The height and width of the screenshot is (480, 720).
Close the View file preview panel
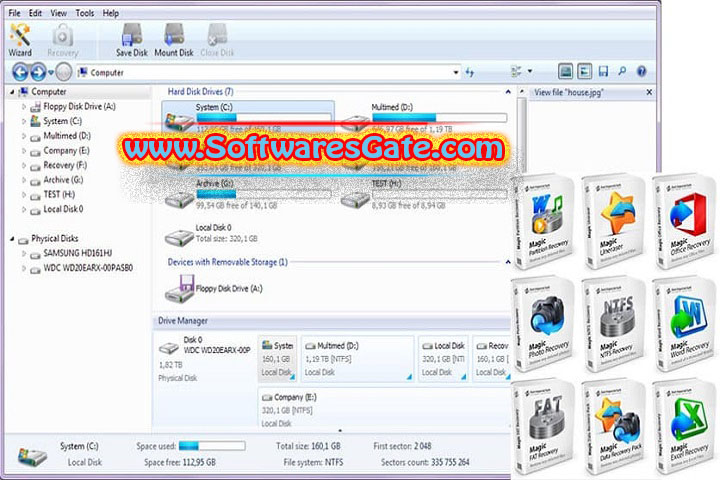(x=649, y=92)
